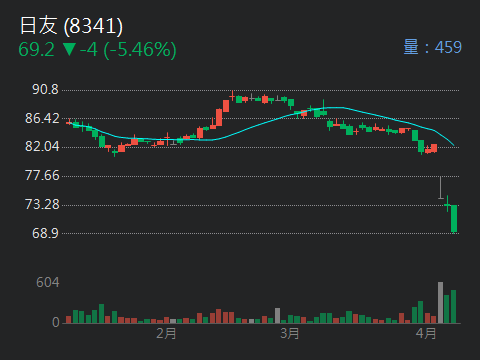Viewport: 480px width, 360px height.
Task: Click the green down-triangle change indicator
Action: pos(69,49)
